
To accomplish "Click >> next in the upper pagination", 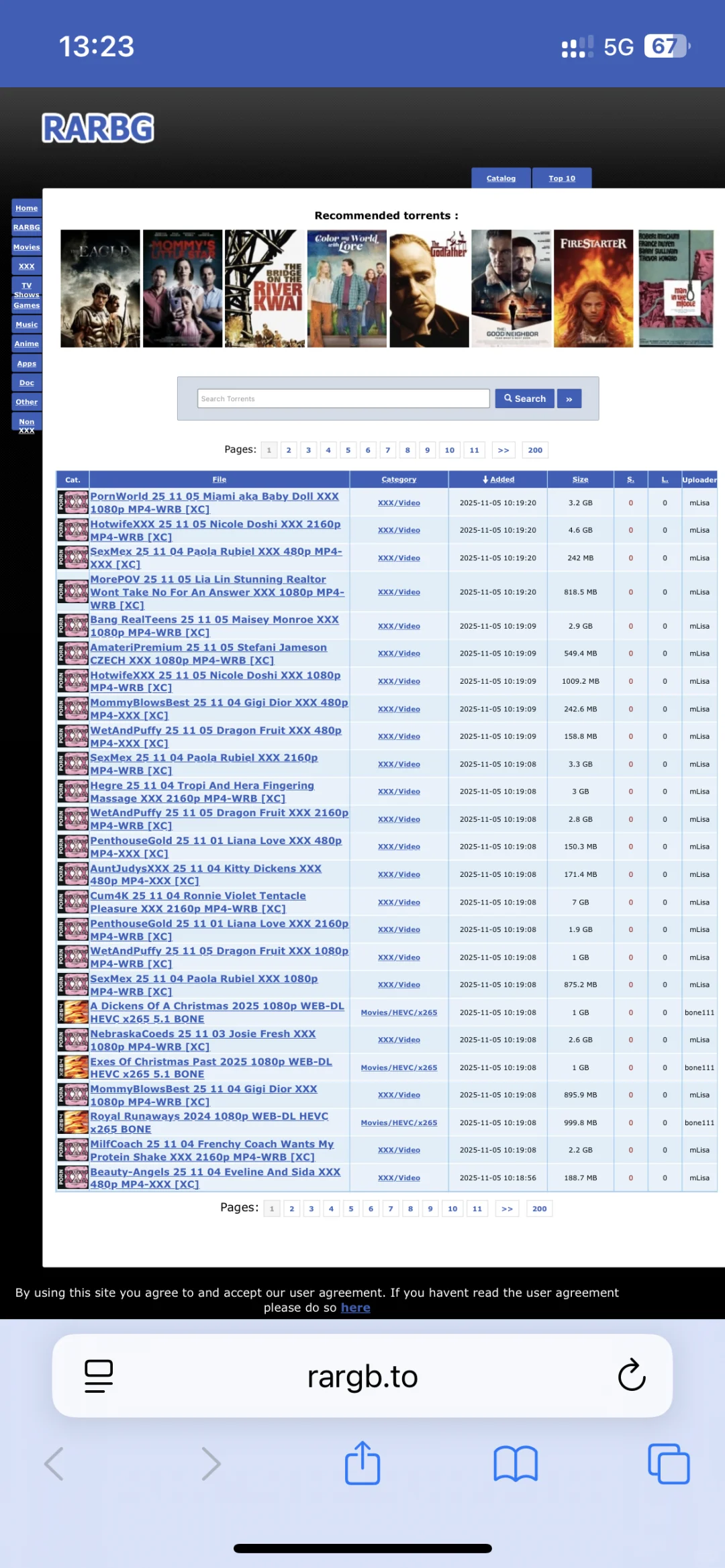I will (503, 450).
